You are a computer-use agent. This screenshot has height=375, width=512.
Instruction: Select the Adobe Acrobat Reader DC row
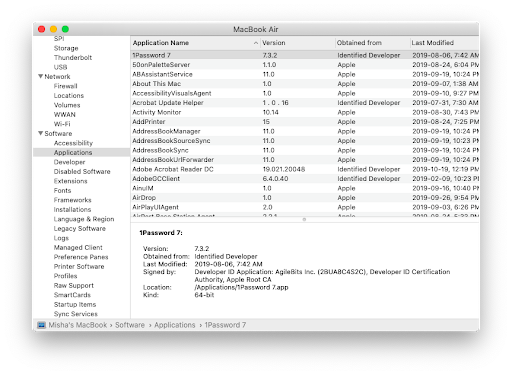click(x=305, y=169)
